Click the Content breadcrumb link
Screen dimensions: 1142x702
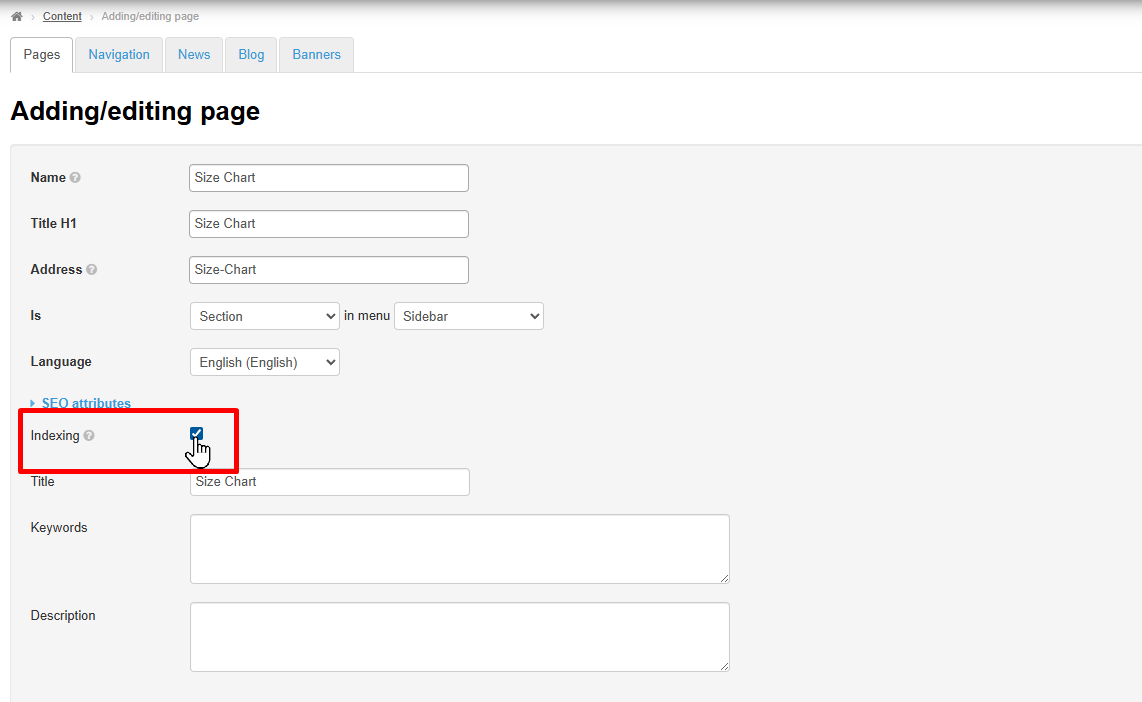[62, 17]
